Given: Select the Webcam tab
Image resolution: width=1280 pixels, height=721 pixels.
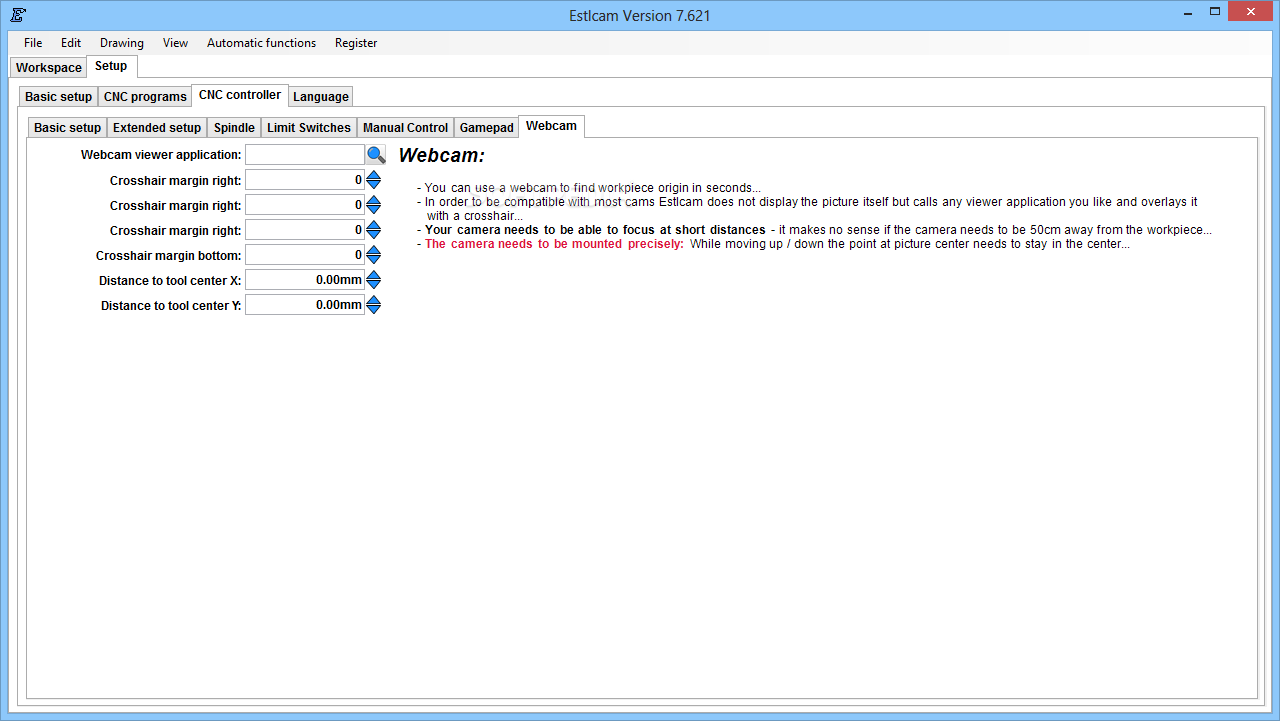Looking at the screenshot, I should coord(551,126).
